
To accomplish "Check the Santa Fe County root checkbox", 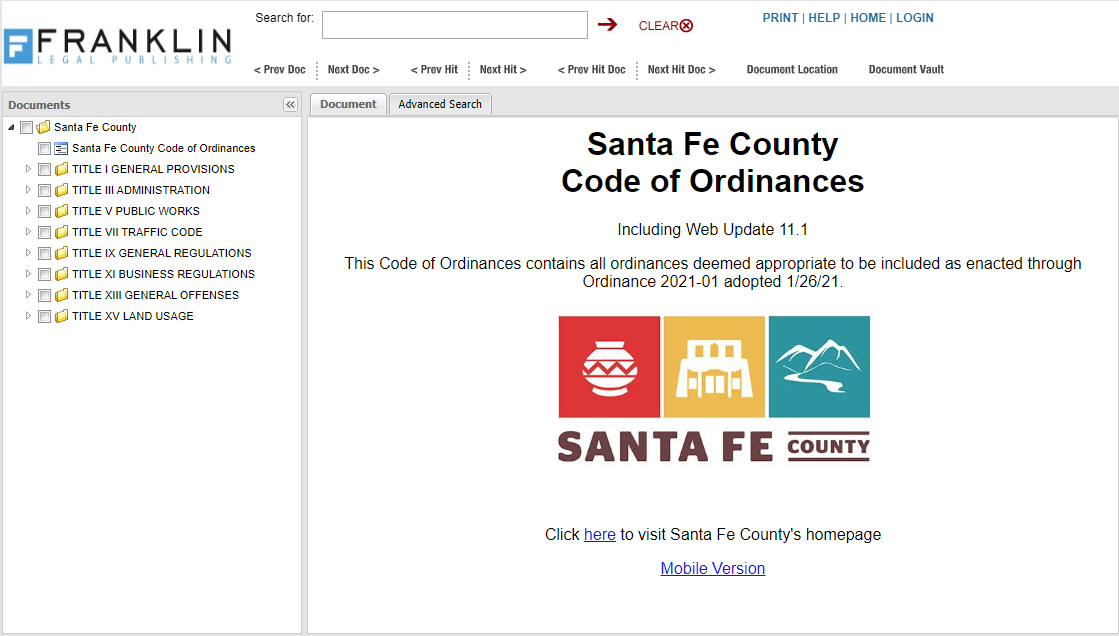I will (26, 127).
